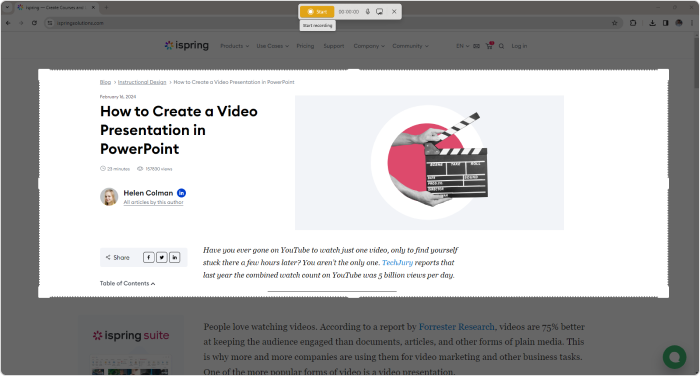View all articles by this author
This screenshot has width=700, height=376.
(x=154, y=202)
